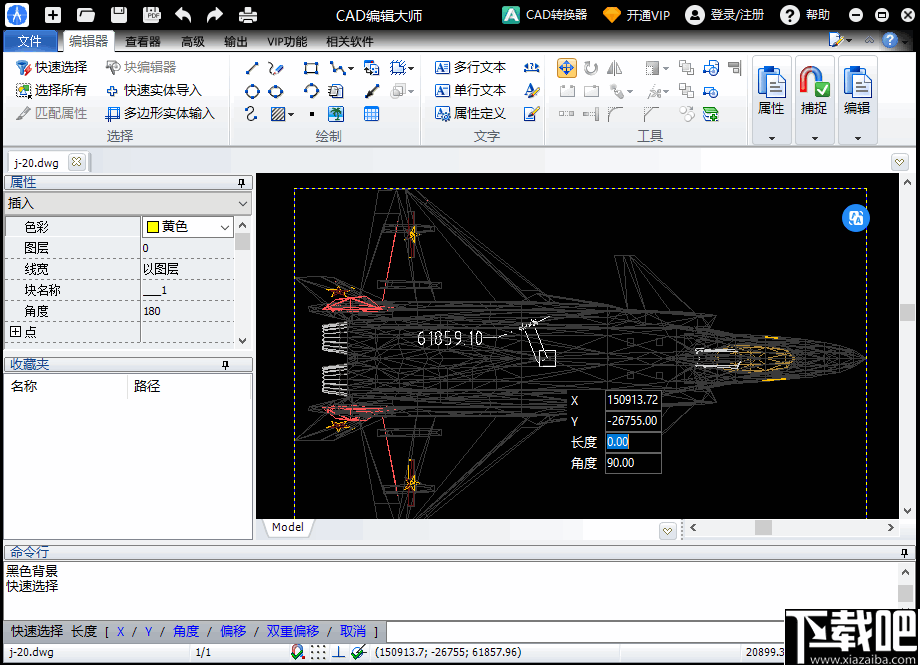This screenshot has height=665, width=920.
Task: Click the table grid icon
Action: pos(371,114)
